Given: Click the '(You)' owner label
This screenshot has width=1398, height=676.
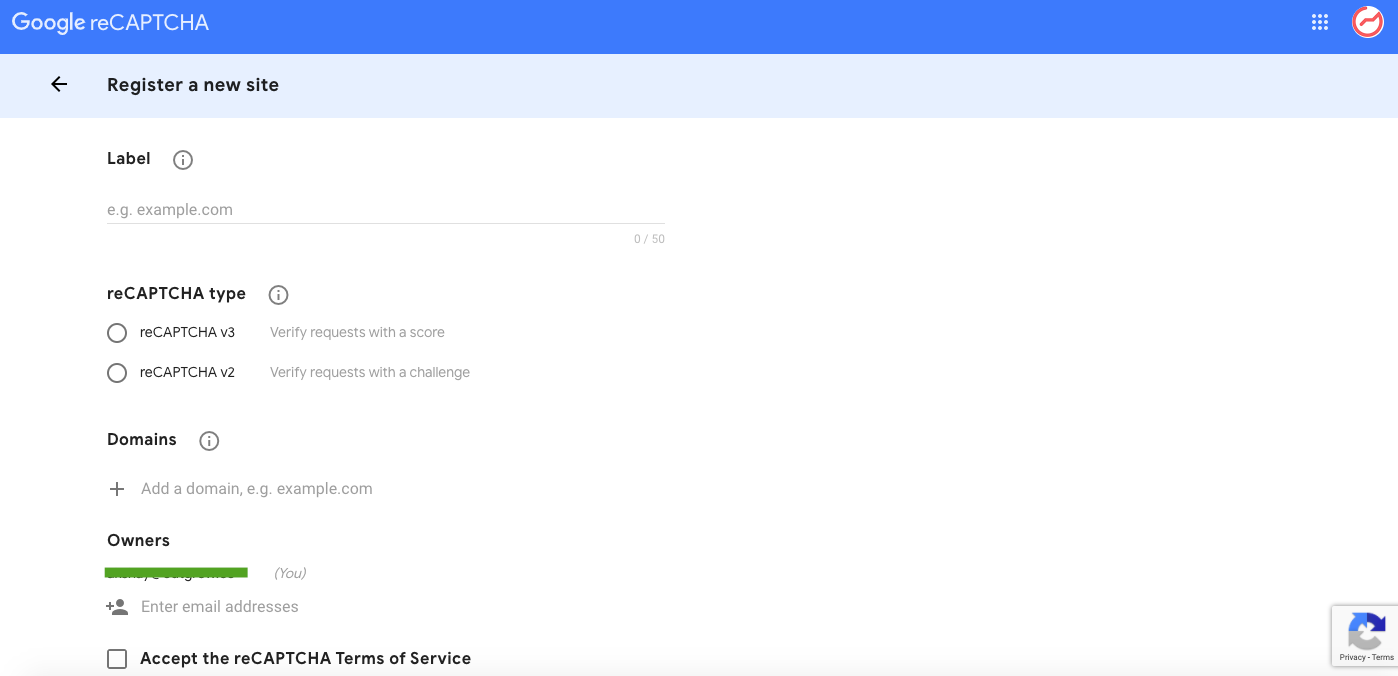Looking at the screenshot, I should (290, 573).
